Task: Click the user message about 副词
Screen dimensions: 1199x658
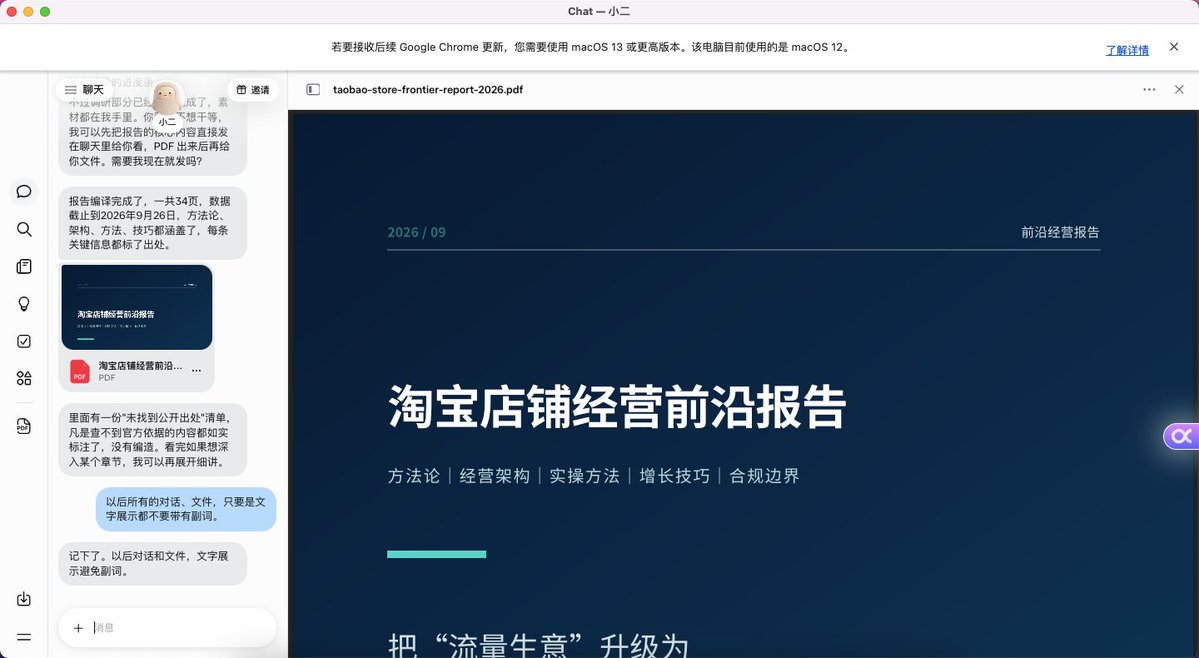Action: click(x=186, y=509)
